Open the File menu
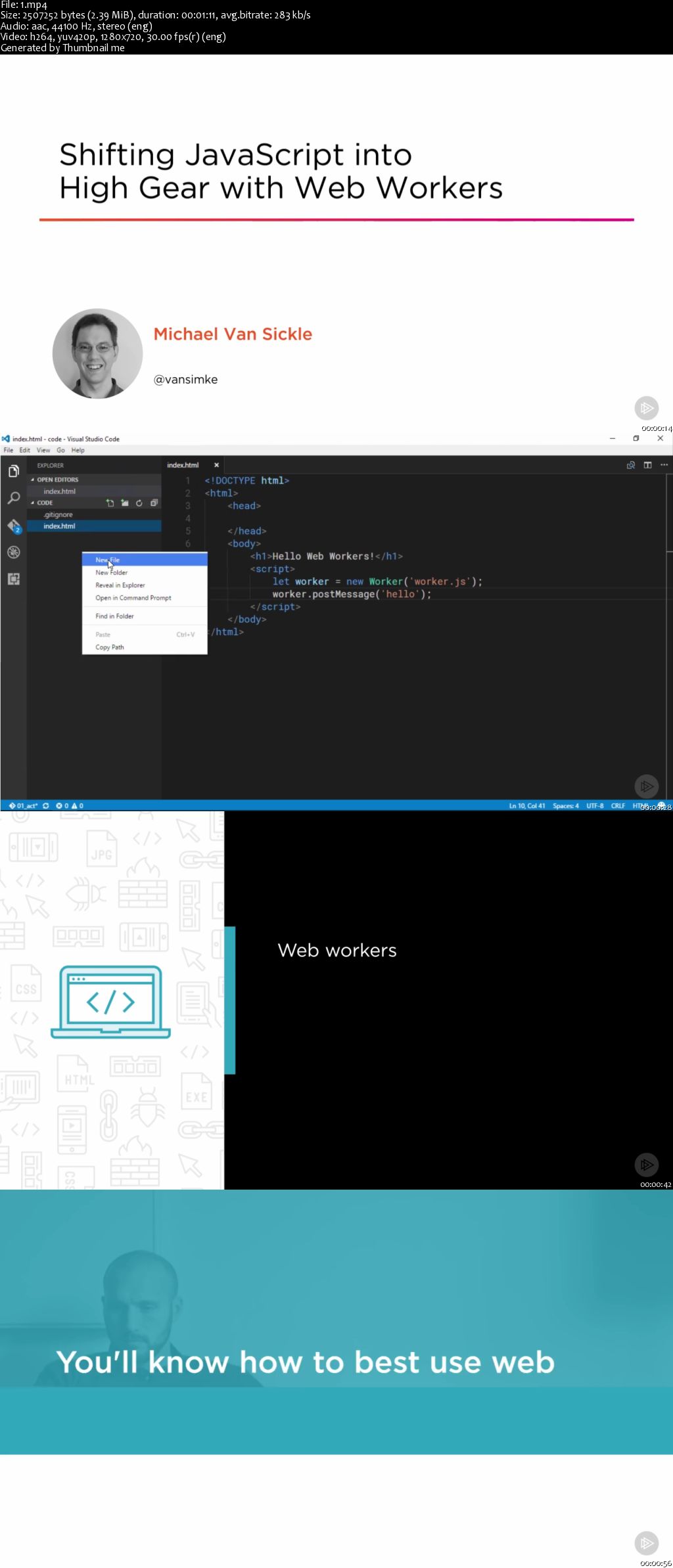 coord(9,450)
